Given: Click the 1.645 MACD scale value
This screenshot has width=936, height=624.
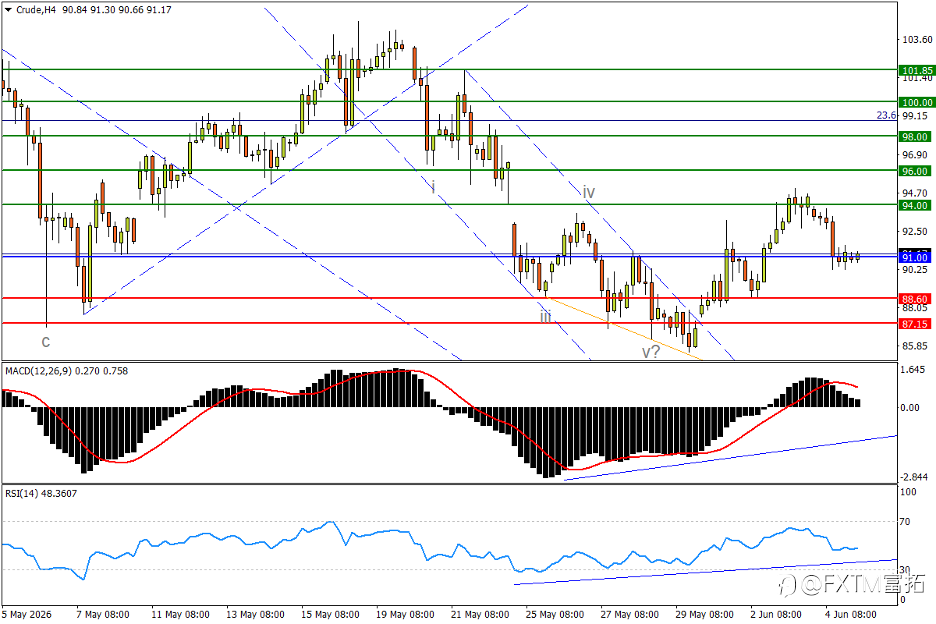Looking at the screenshot, I should coord(913,370).
